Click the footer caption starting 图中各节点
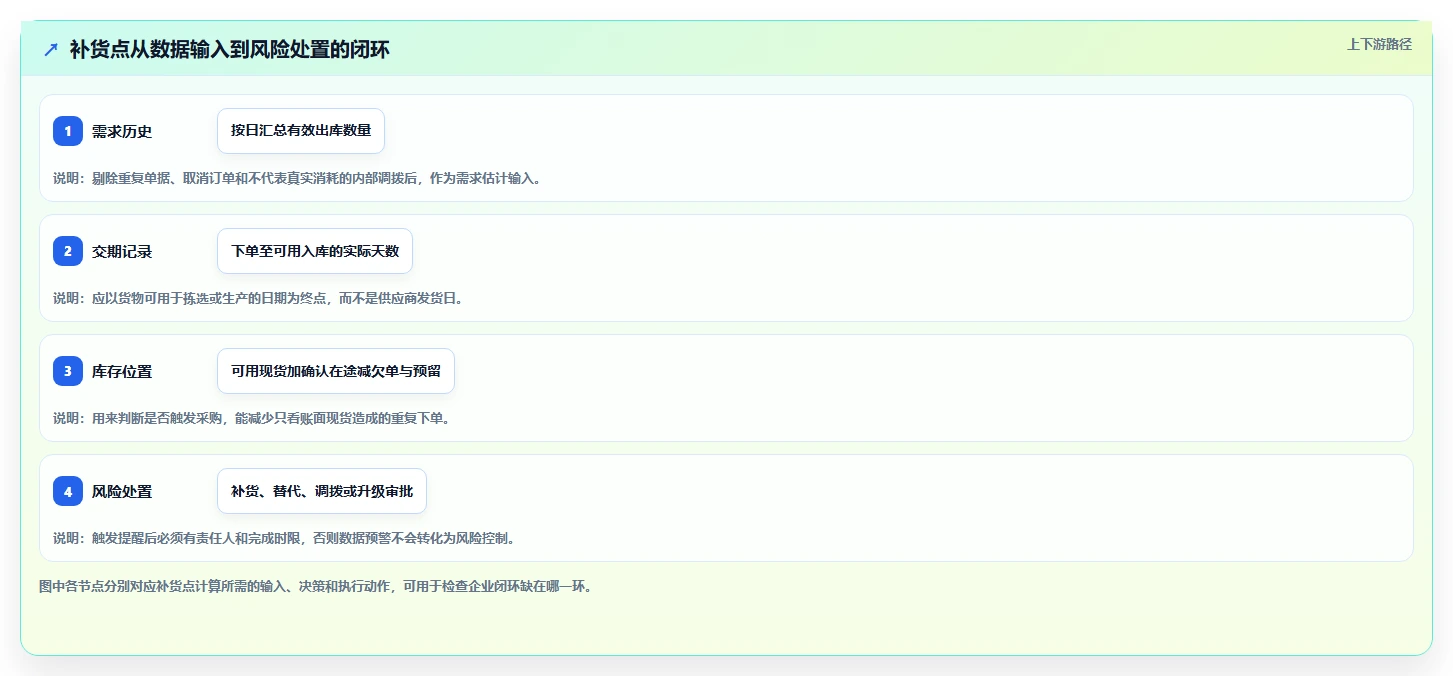1453x676 pixels. tap(316, 586)
